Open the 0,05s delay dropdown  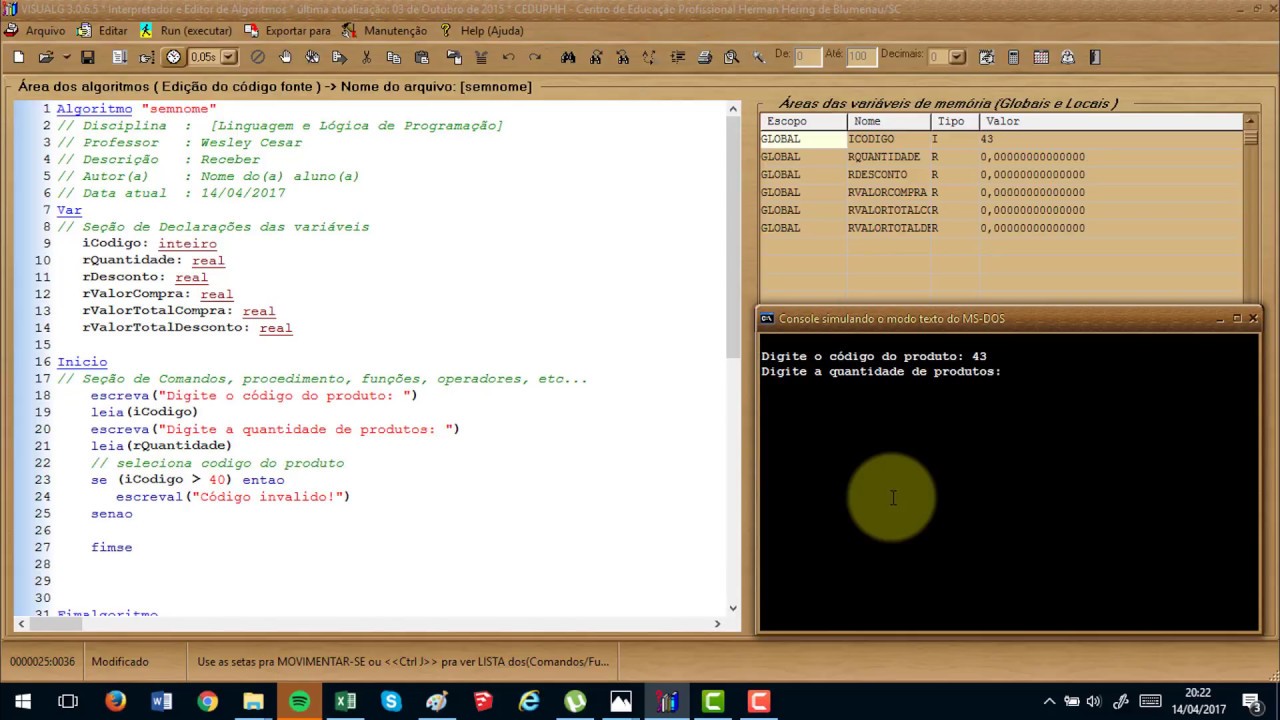coord(229,57)
